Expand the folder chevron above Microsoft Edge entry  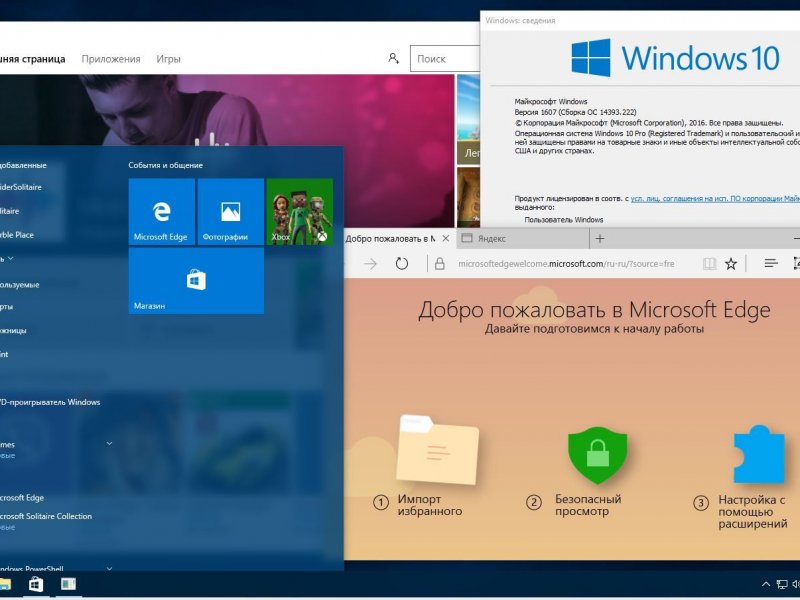(x=109, y=444)
